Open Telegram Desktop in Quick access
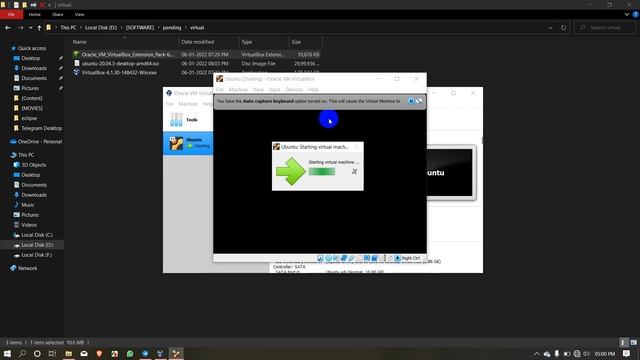The width and height of the screenshot is (640, 360). pyautogui.click(x=41, y=128)
